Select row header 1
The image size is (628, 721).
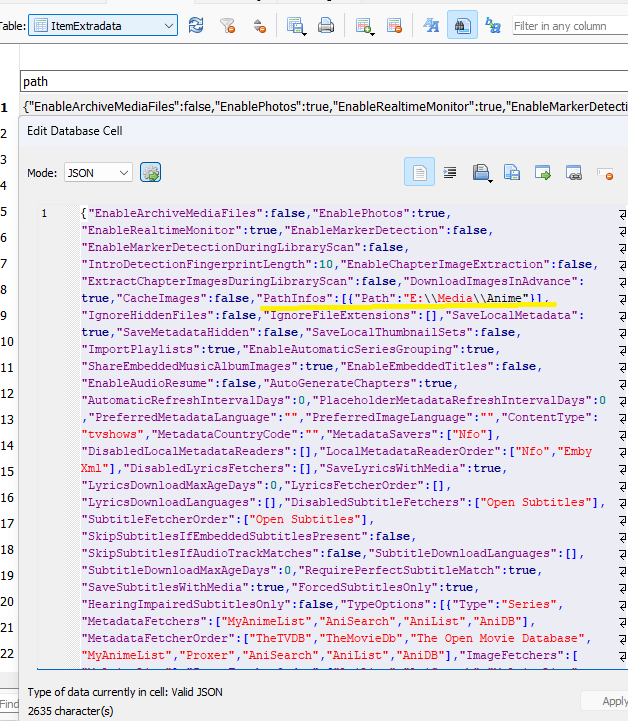coord(5,108)
